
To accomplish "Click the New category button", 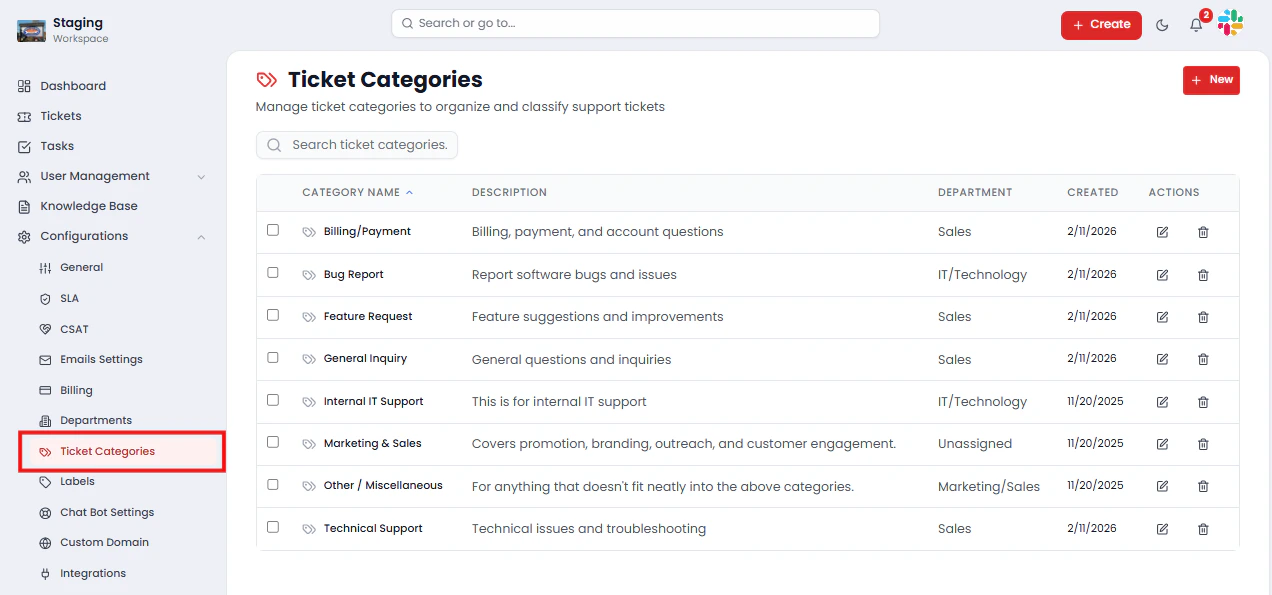I will (x=1211, y=80).
